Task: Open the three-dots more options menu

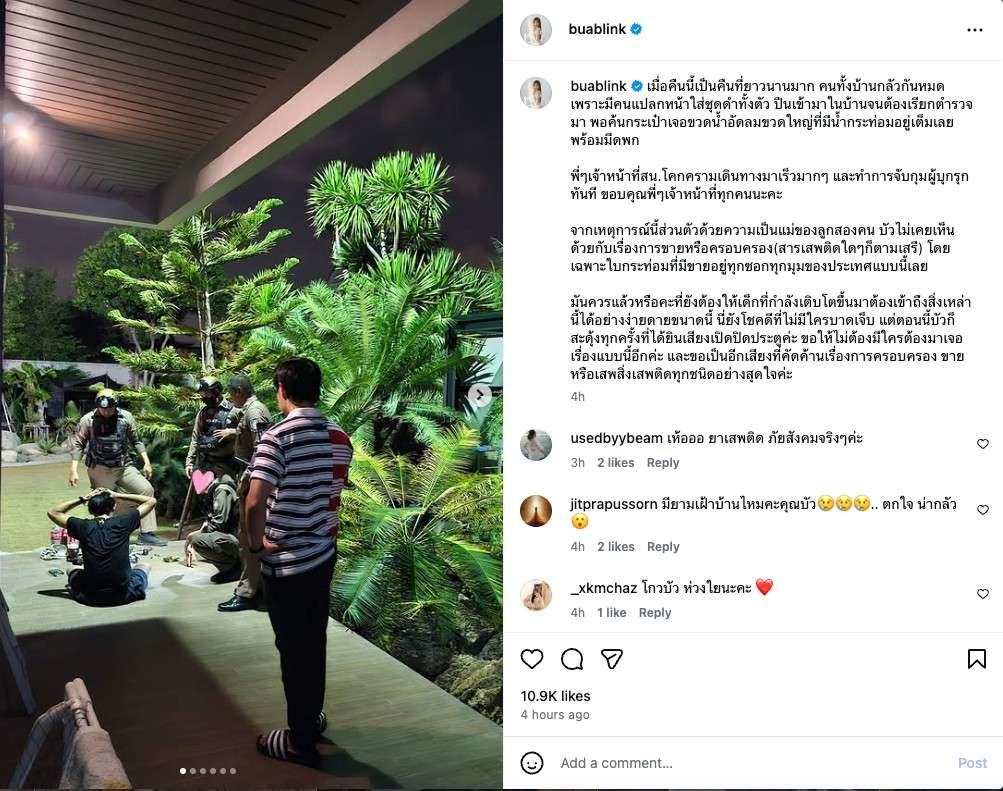Action: tap(975, 30)
